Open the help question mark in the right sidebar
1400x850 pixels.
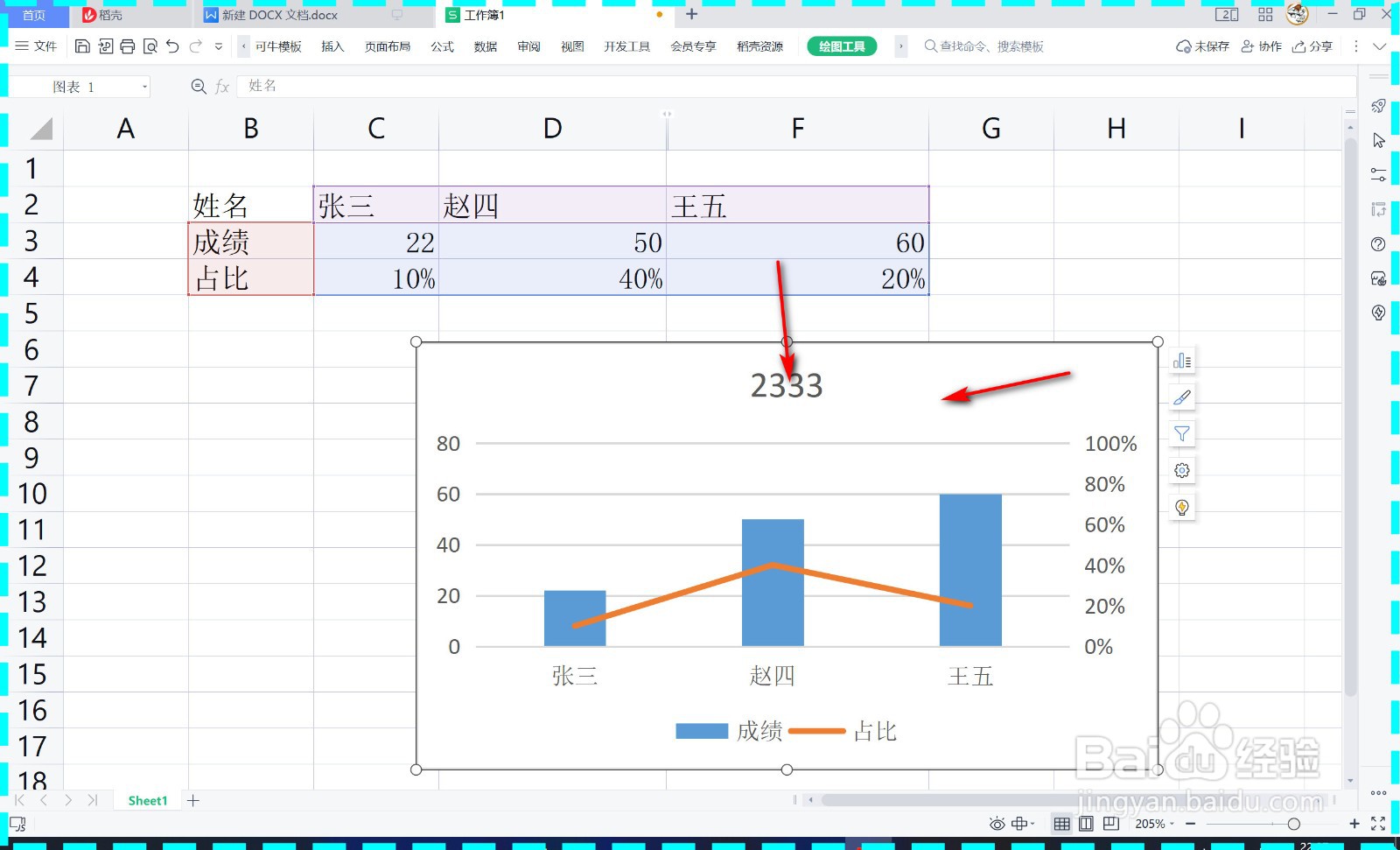click(x=1378, y=244)
